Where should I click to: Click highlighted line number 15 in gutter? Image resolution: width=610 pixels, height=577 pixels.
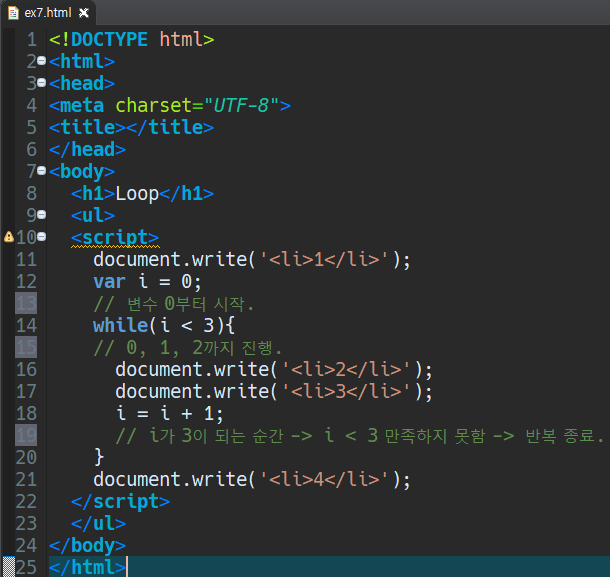[x=26, y=347]
